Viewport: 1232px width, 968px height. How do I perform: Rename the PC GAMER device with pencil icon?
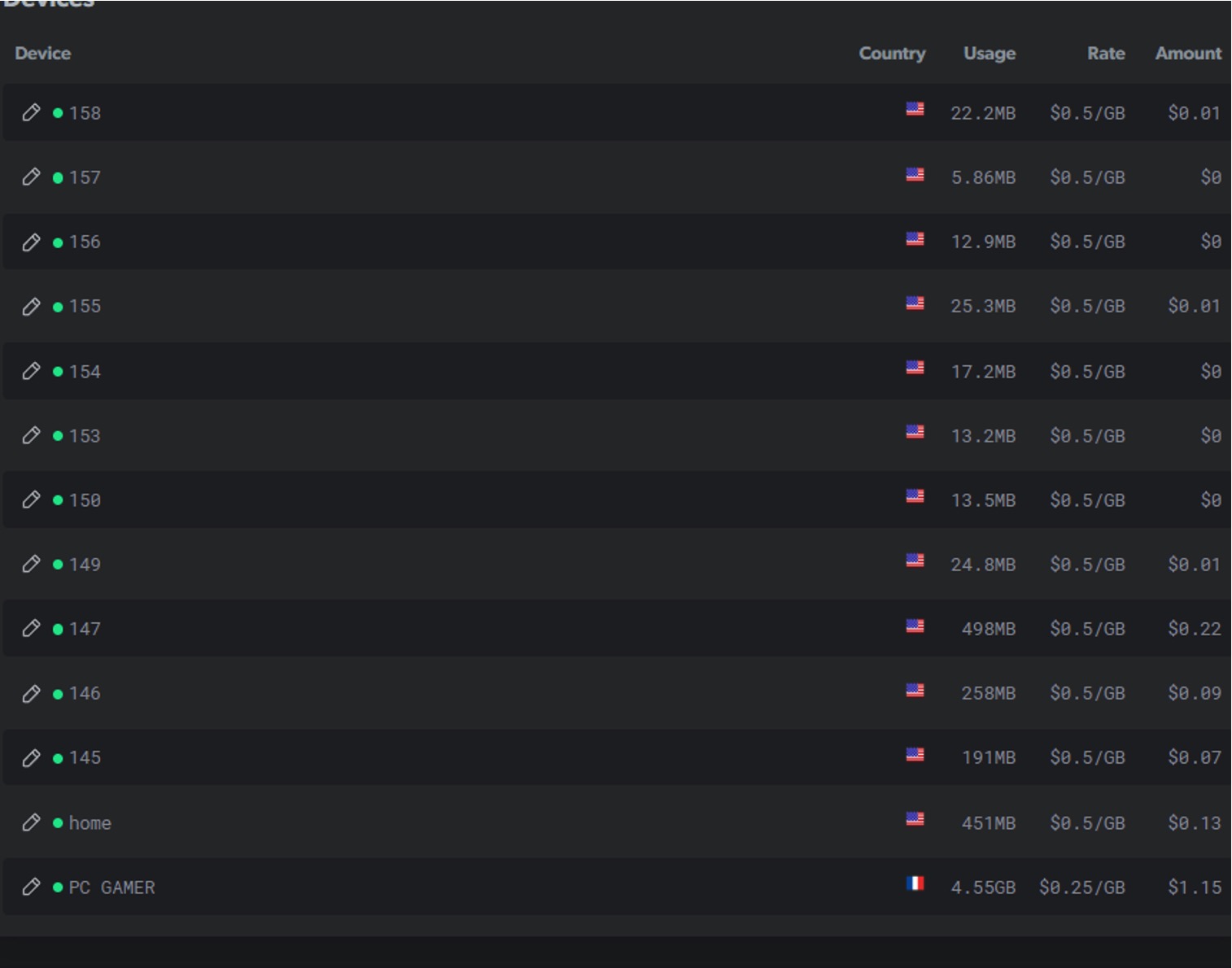(x=31, y=887)
